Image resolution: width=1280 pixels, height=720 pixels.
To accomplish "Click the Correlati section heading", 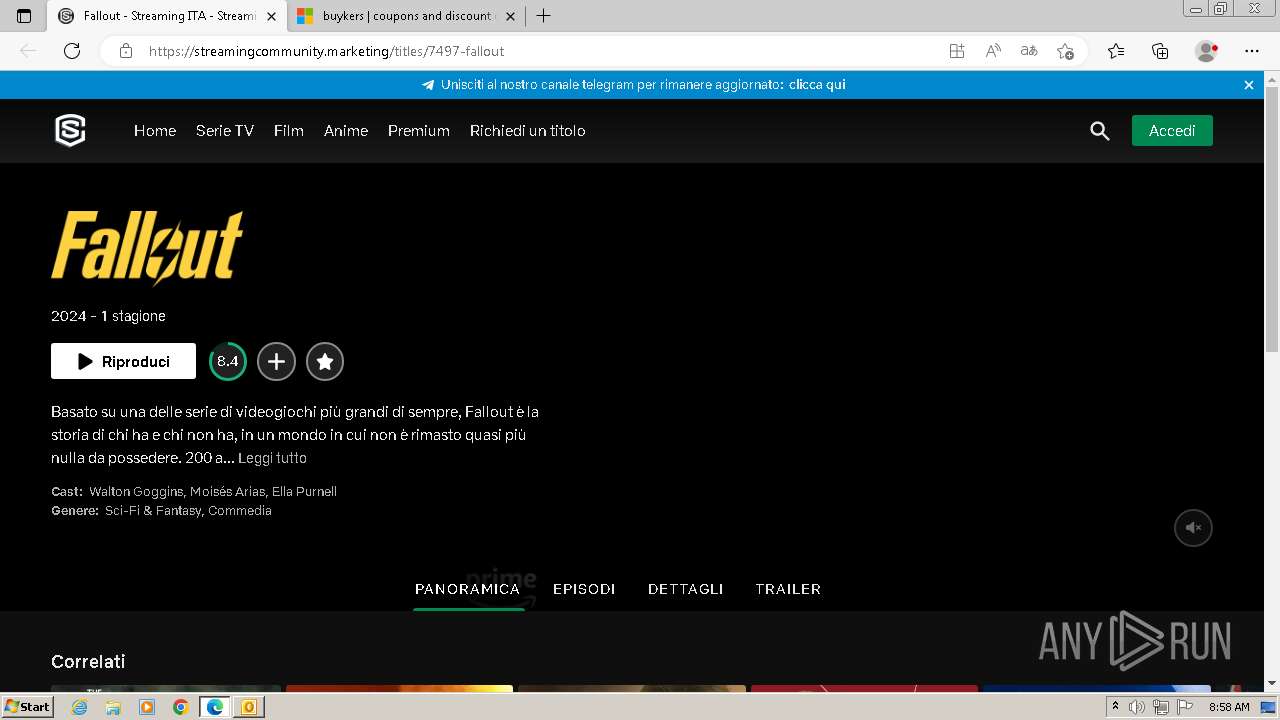I will click(88, 662).
